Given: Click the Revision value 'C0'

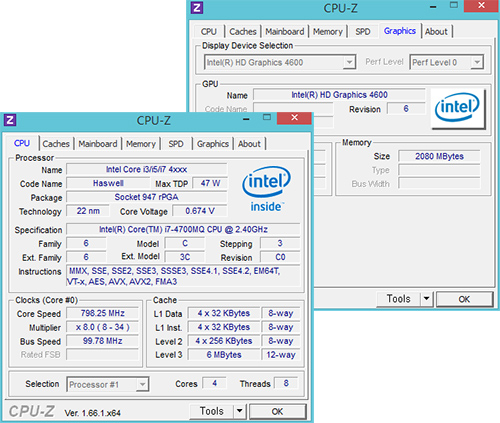Looking at the screenshot, I should (x=280, y=257).
